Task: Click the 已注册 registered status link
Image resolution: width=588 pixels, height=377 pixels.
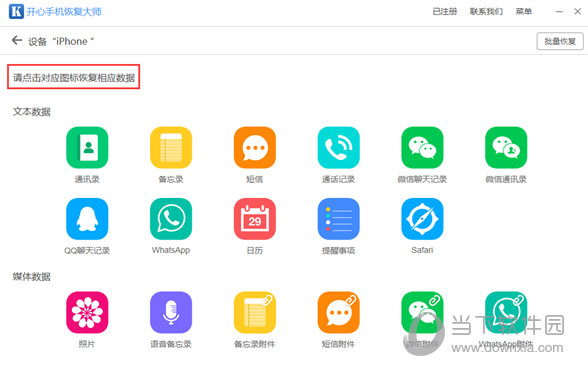Action: pyautogui.click(x=445, y=12)
